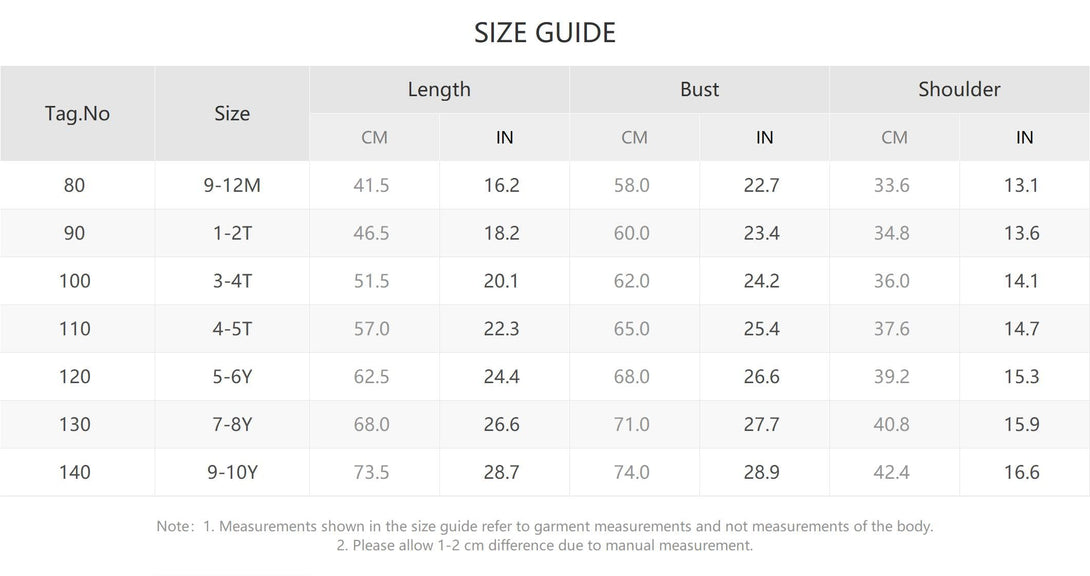Viewport: 1090px width, 576px height.
Task: Select the 9-10Y size cell
Action: [x=232, y=472]
